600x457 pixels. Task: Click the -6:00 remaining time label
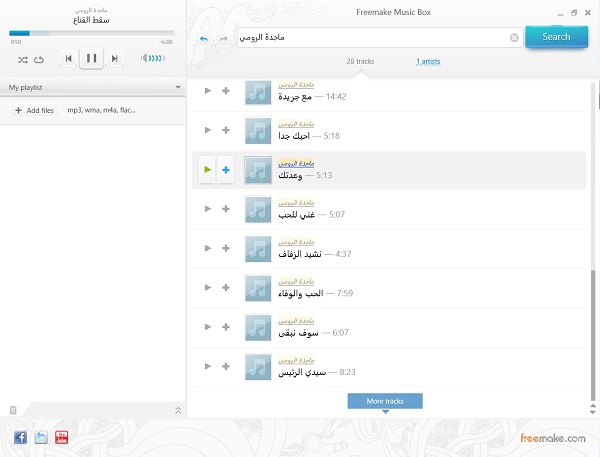click(x=166, y=42)
